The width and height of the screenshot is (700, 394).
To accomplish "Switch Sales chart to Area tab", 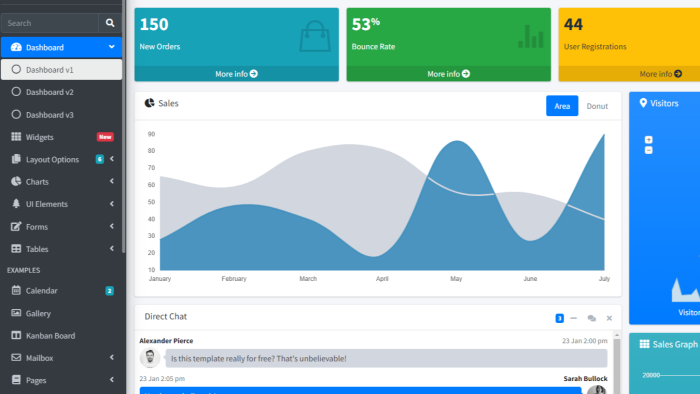I will click(562, 106).
